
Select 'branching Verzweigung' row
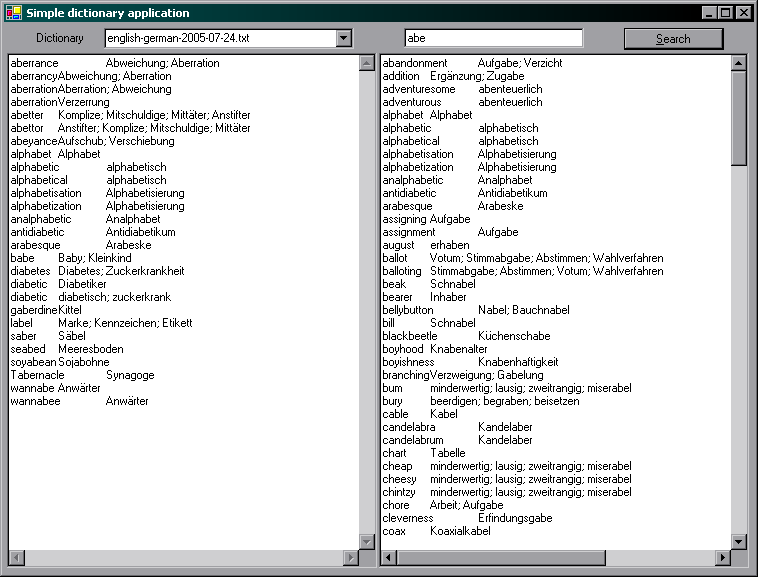pos(463,375)
